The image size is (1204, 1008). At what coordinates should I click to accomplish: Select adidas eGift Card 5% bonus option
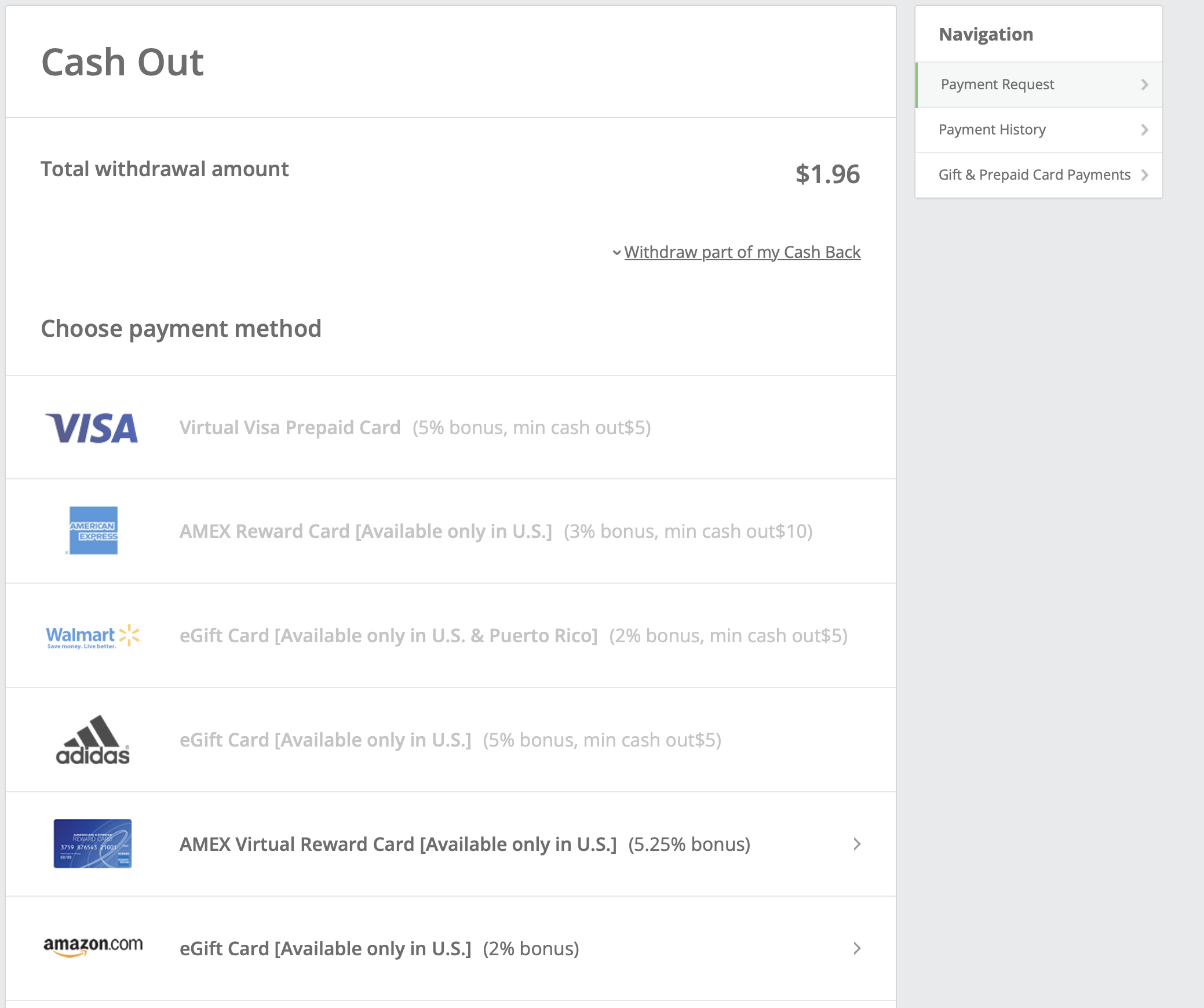(x=451, y=740)
